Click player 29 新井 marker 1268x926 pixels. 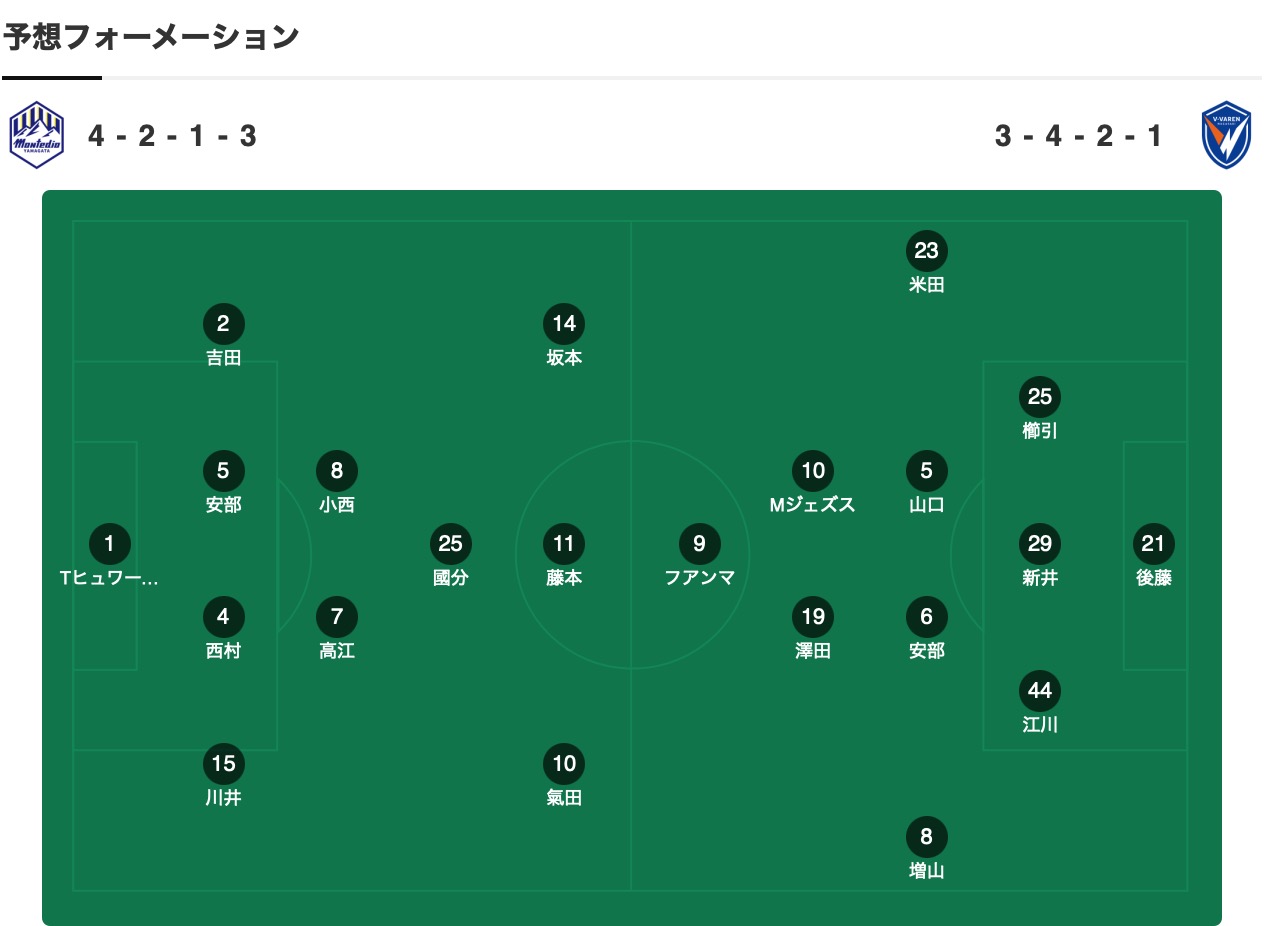coord(1040,544)
